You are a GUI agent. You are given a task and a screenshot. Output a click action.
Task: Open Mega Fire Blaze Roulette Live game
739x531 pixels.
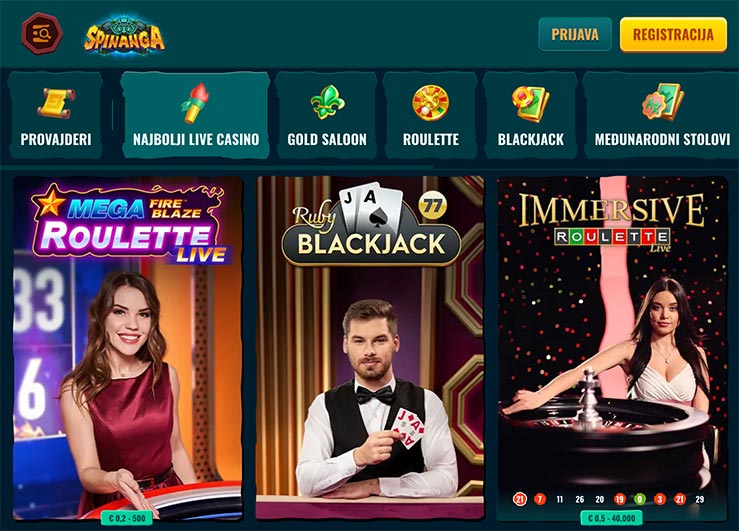click(128, 348)
